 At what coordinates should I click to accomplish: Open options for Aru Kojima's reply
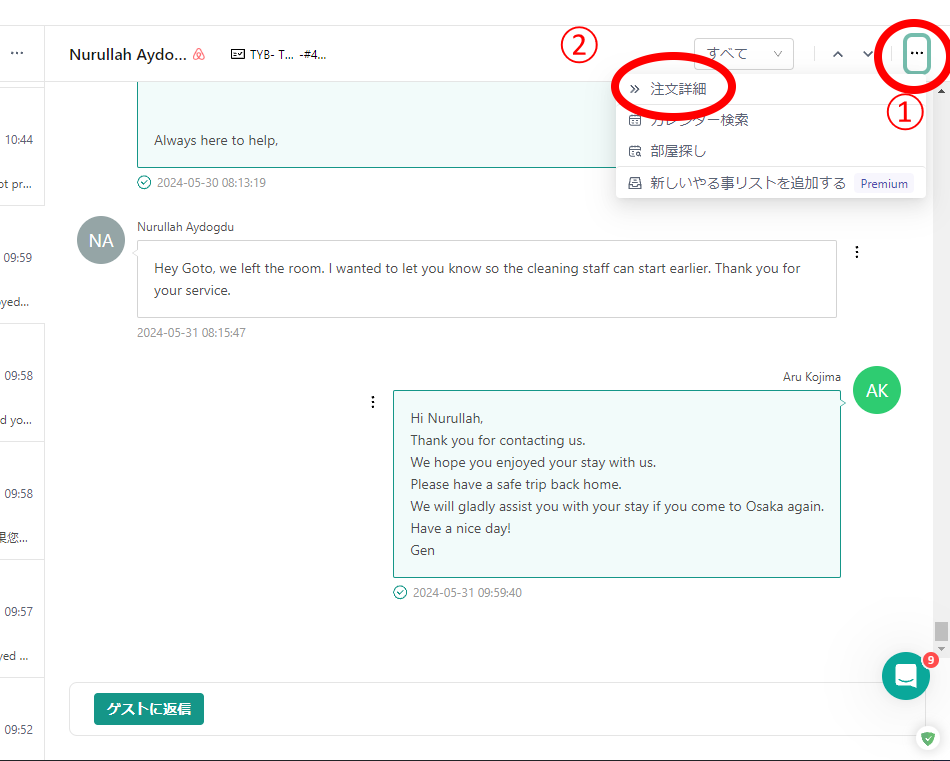click(x=373, y=402)
